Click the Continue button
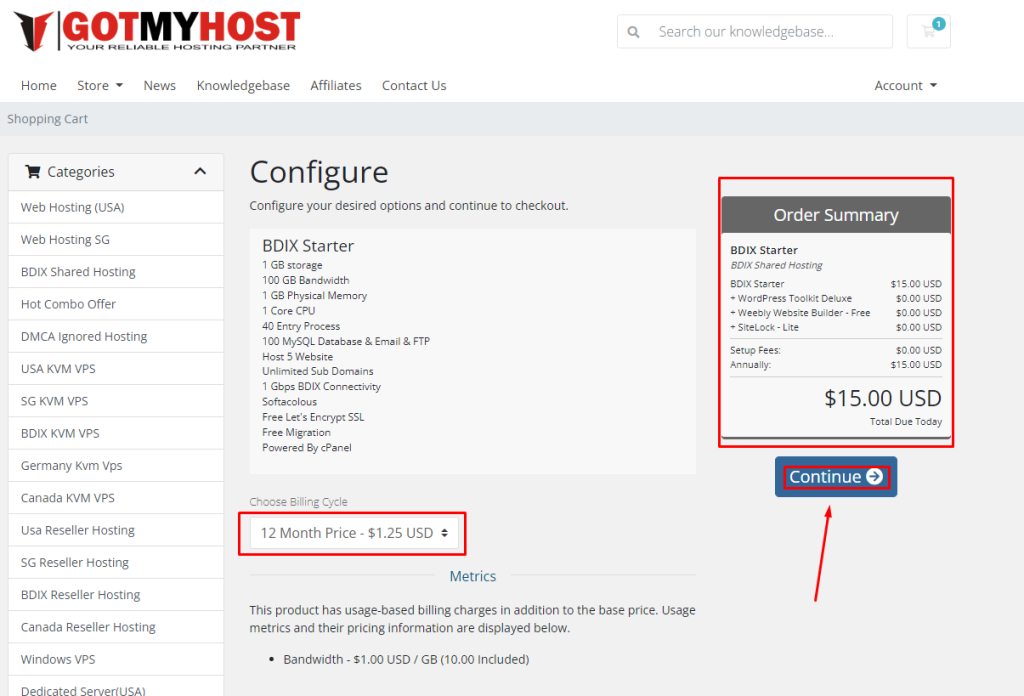Image resolution: width=1024 pixels, height=696 pixels. pos(836,477)
